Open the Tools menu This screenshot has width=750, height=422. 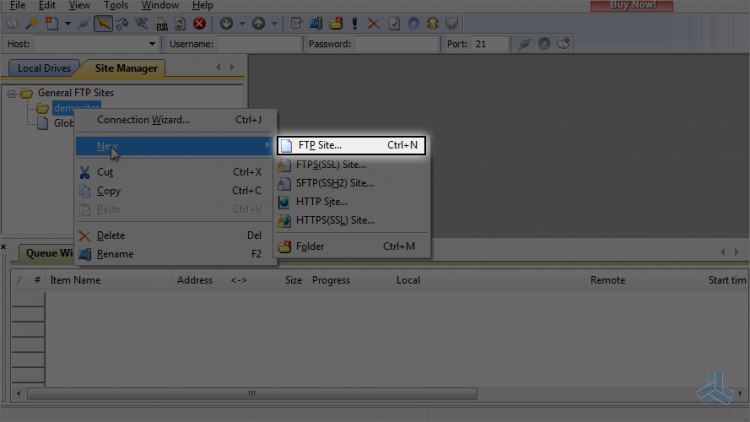[116, 5]
